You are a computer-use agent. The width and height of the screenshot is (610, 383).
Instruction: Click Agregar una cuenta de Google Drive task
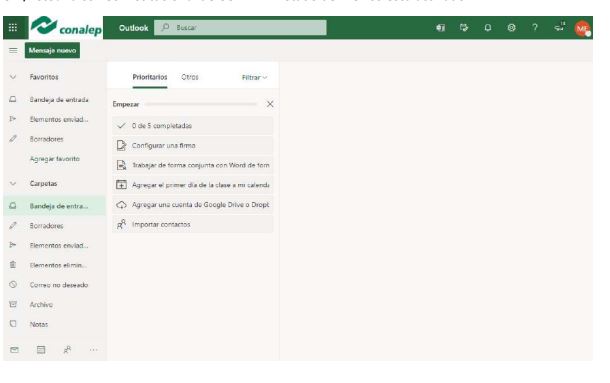(193, 205)
